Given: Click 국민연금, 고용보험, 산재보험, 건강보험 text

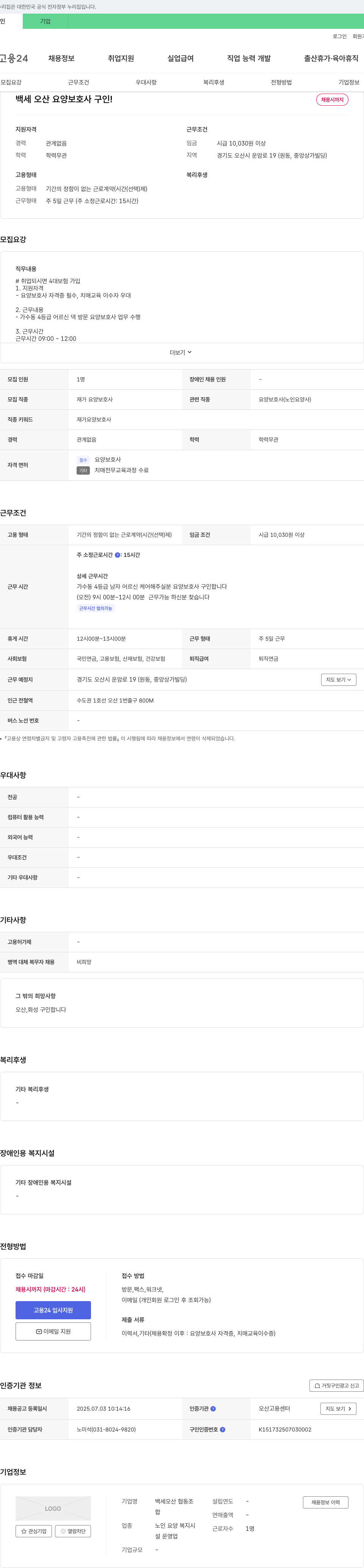Looking at the screenshot, I should [121, 659].
